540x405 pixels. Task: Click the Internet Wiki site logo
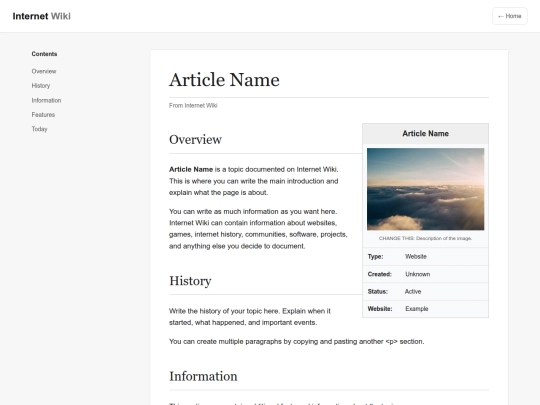(x=42, y=16)
